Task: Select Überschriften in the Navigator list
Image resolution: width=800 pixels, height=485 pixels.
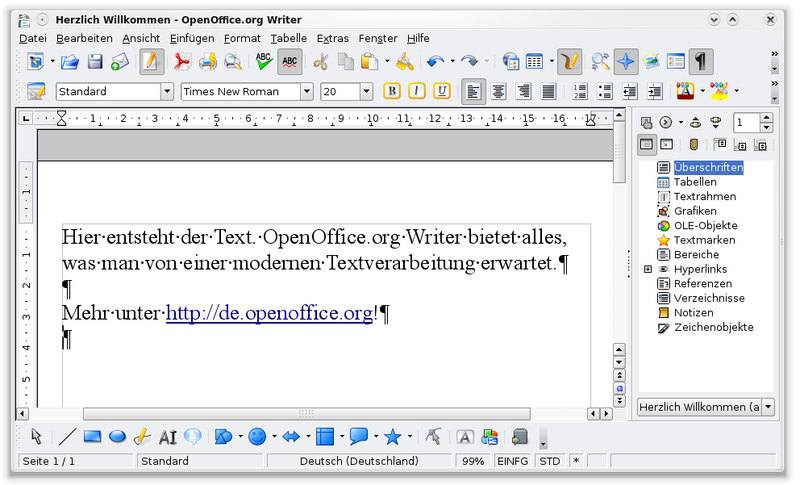Action: tap(708, 167)
